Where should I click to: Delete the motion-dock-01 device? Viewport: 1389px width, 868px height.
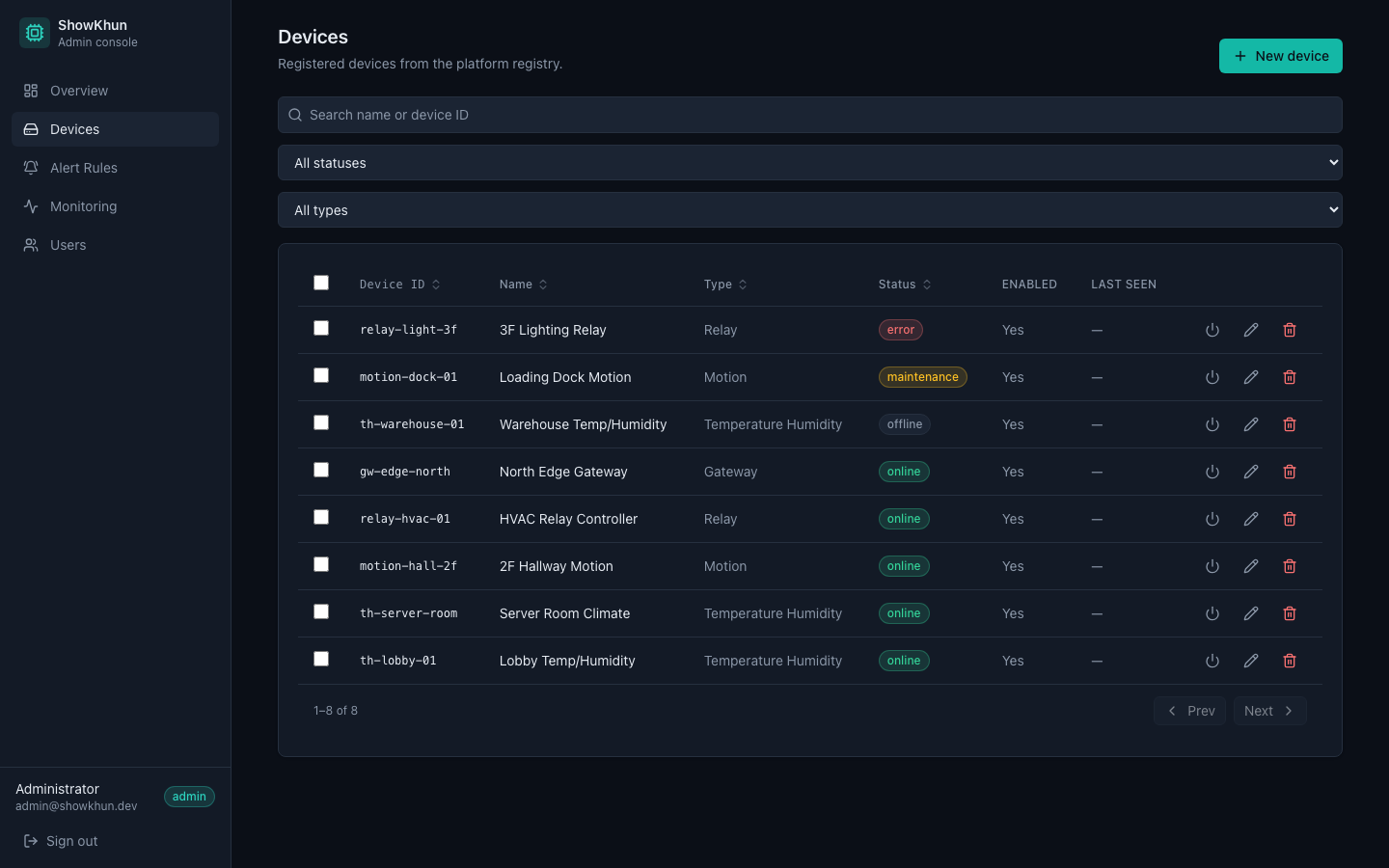click(1290, 377)
